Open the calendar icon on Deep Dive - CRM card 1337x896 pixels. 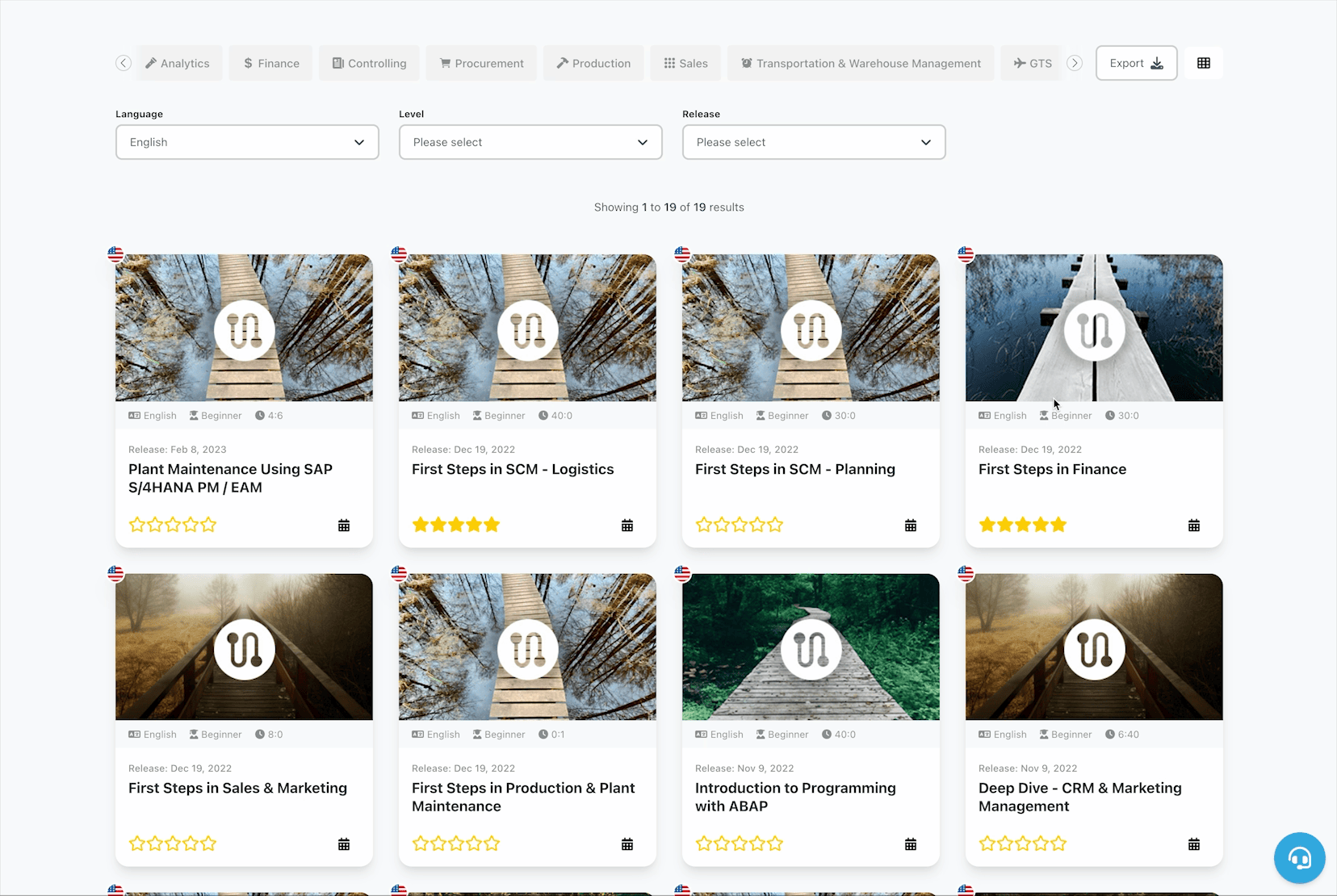click(1194, 844)
